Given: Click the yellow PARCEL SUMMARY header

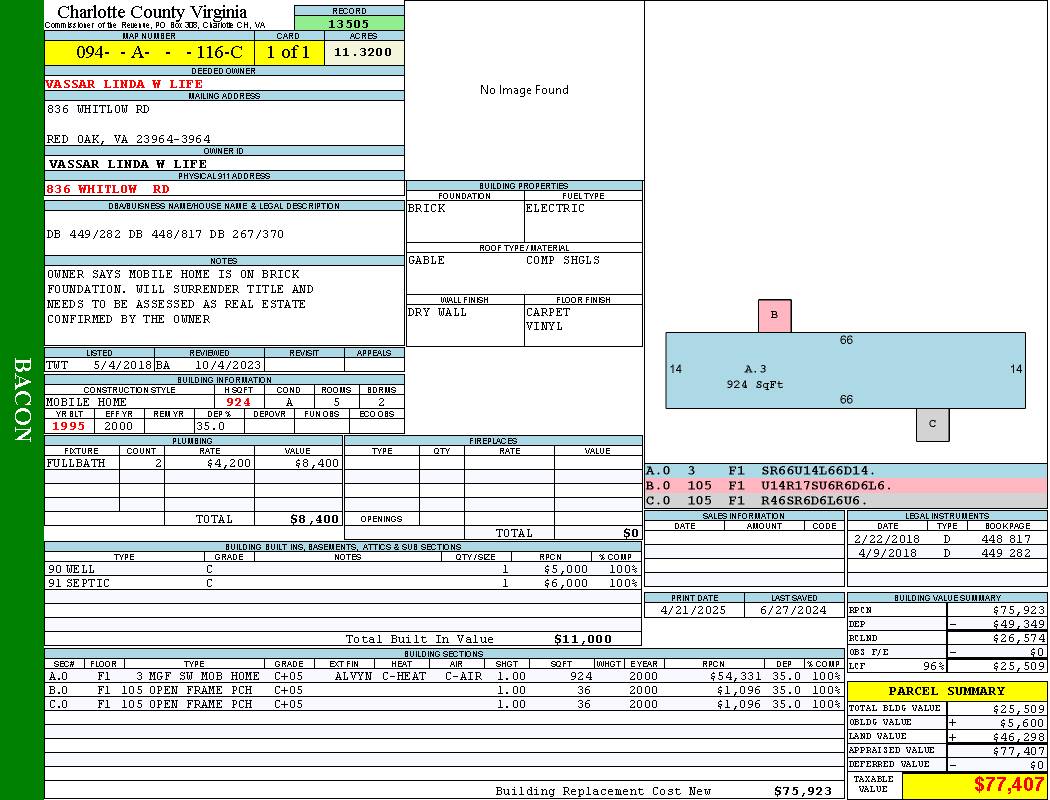Looking at the screenshot, I should pyautogui.click(x=946, y=691).
